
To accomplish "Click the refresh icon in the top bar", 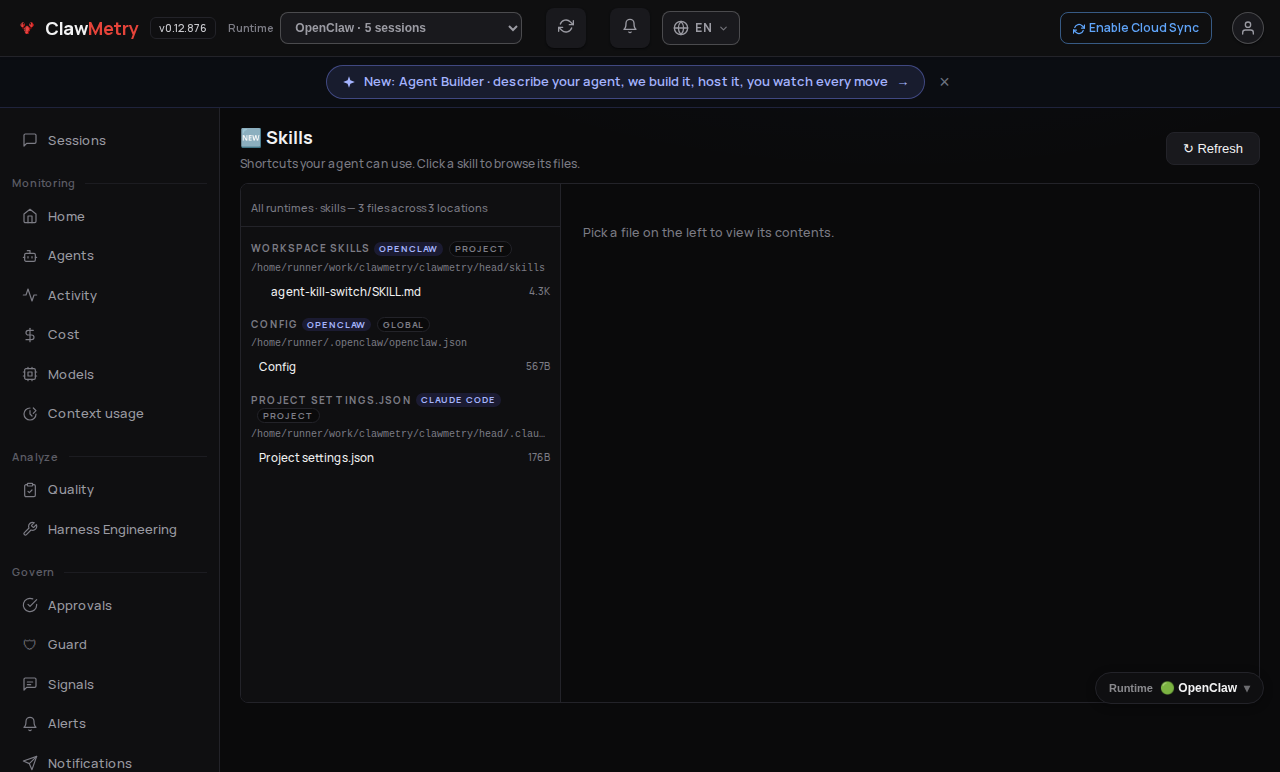I will point(566,27).
